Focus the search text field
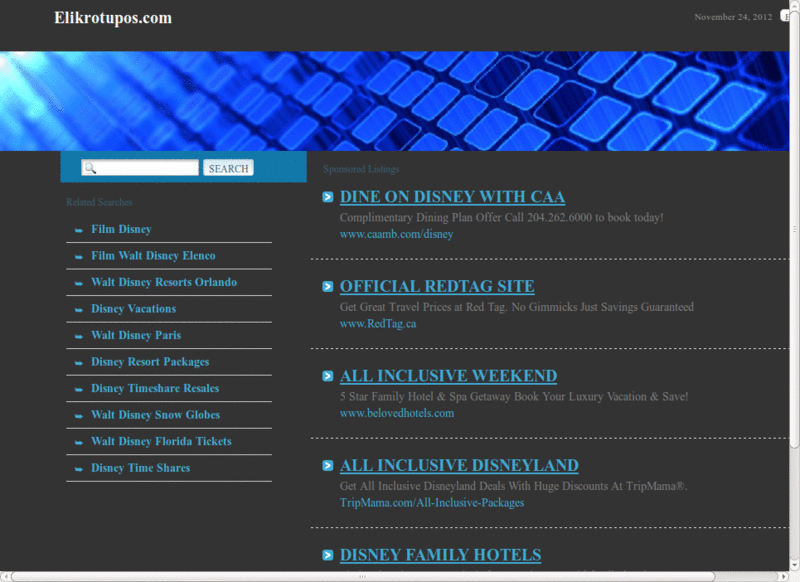Screen dimensions: 800x582 coord(140,168)
